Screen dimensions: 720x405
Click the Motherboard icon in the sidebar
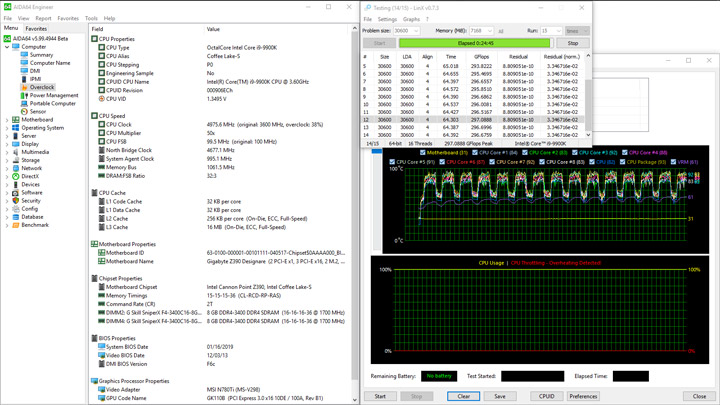click(16, 120)
